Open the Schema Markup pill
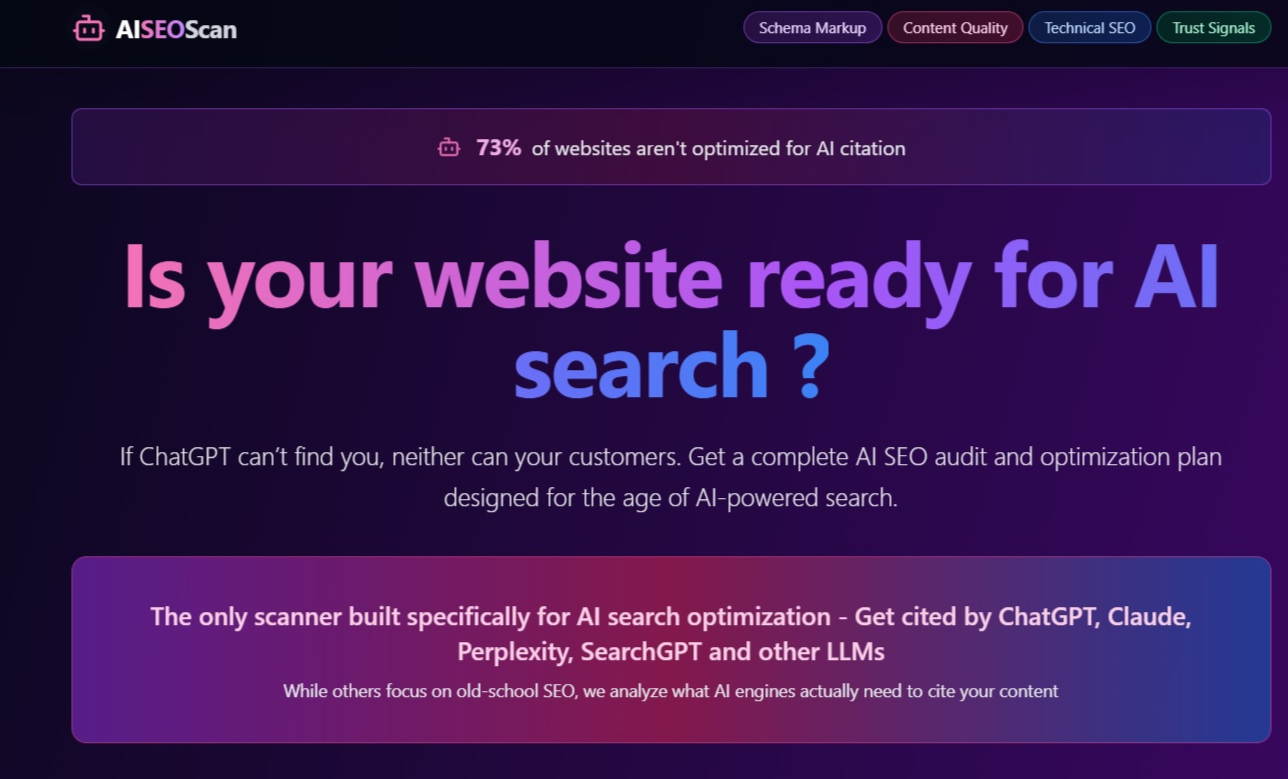1288x779 pixels. 812,28
